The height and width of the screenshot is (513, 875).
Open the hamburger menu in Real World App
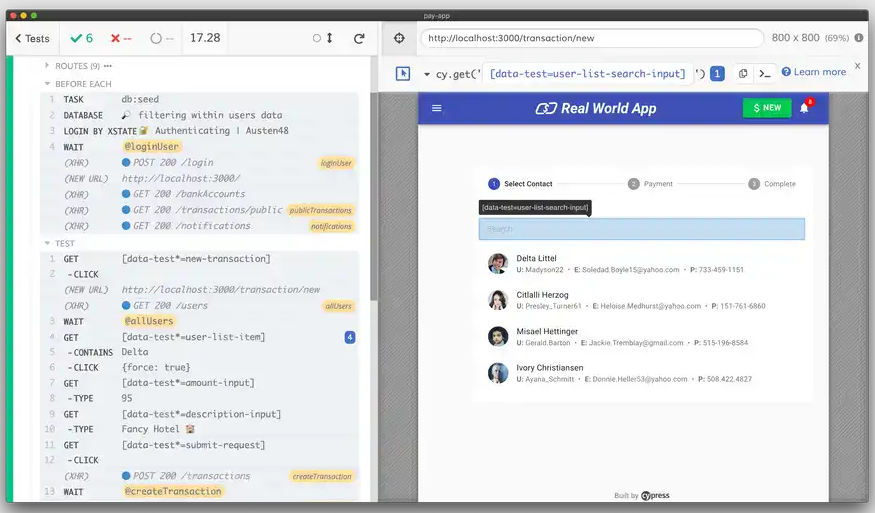(x=436, y=108)
